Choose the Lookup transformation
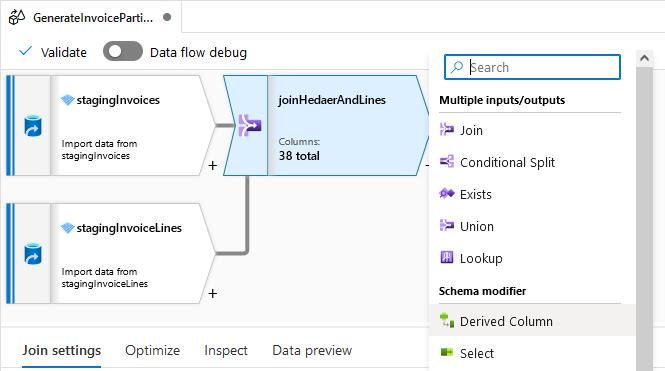 pos(532,258)
